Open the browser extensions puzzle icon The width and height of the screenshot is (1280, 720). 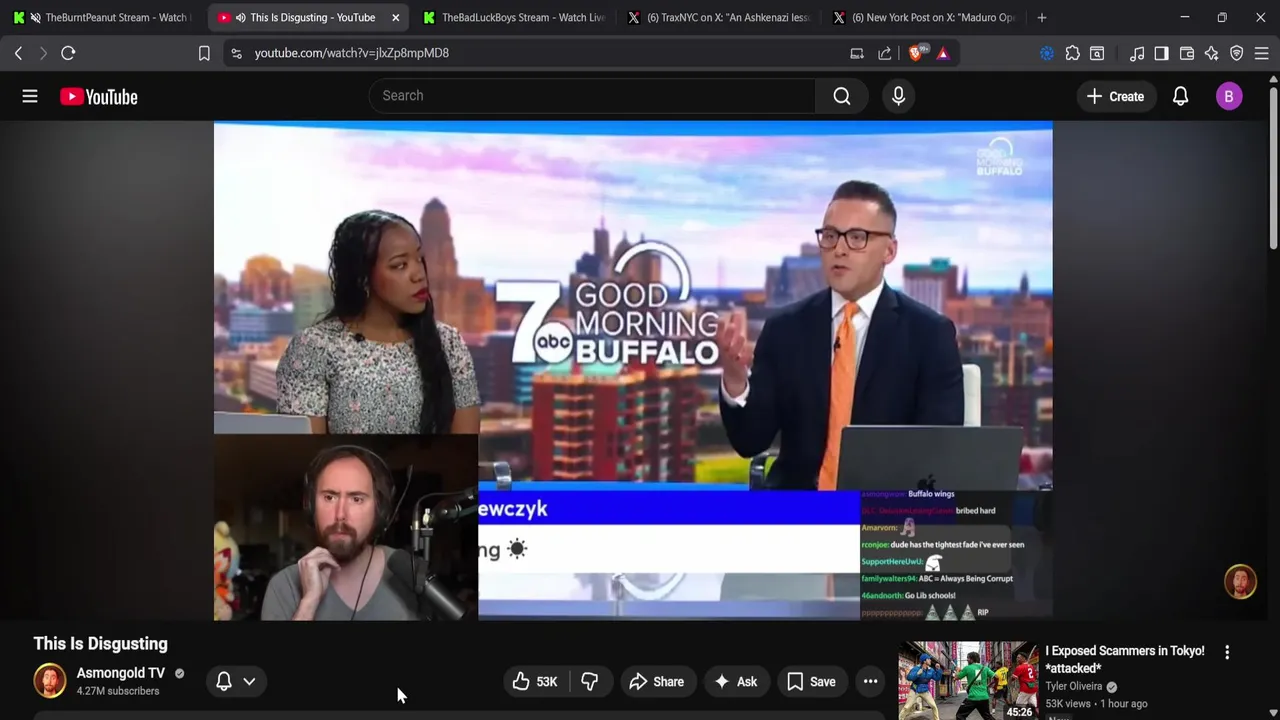click(x=1072, y=53)
